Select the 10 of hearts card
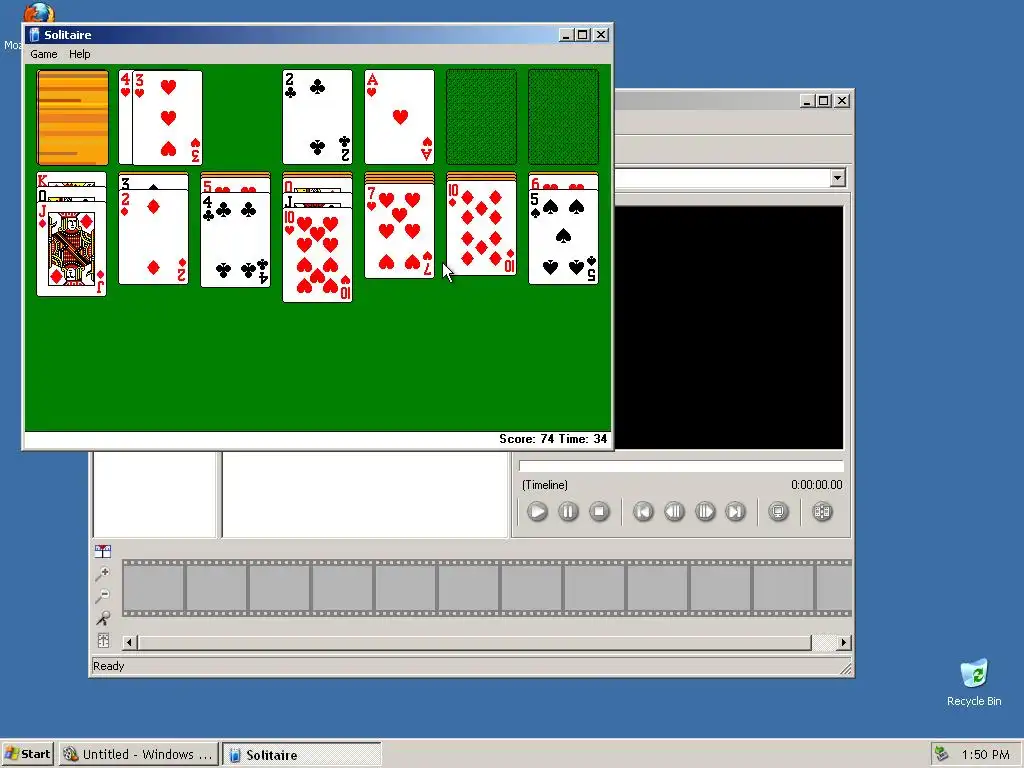The width and height of the screenshot is (1024, 768). [x=317, y=255]
